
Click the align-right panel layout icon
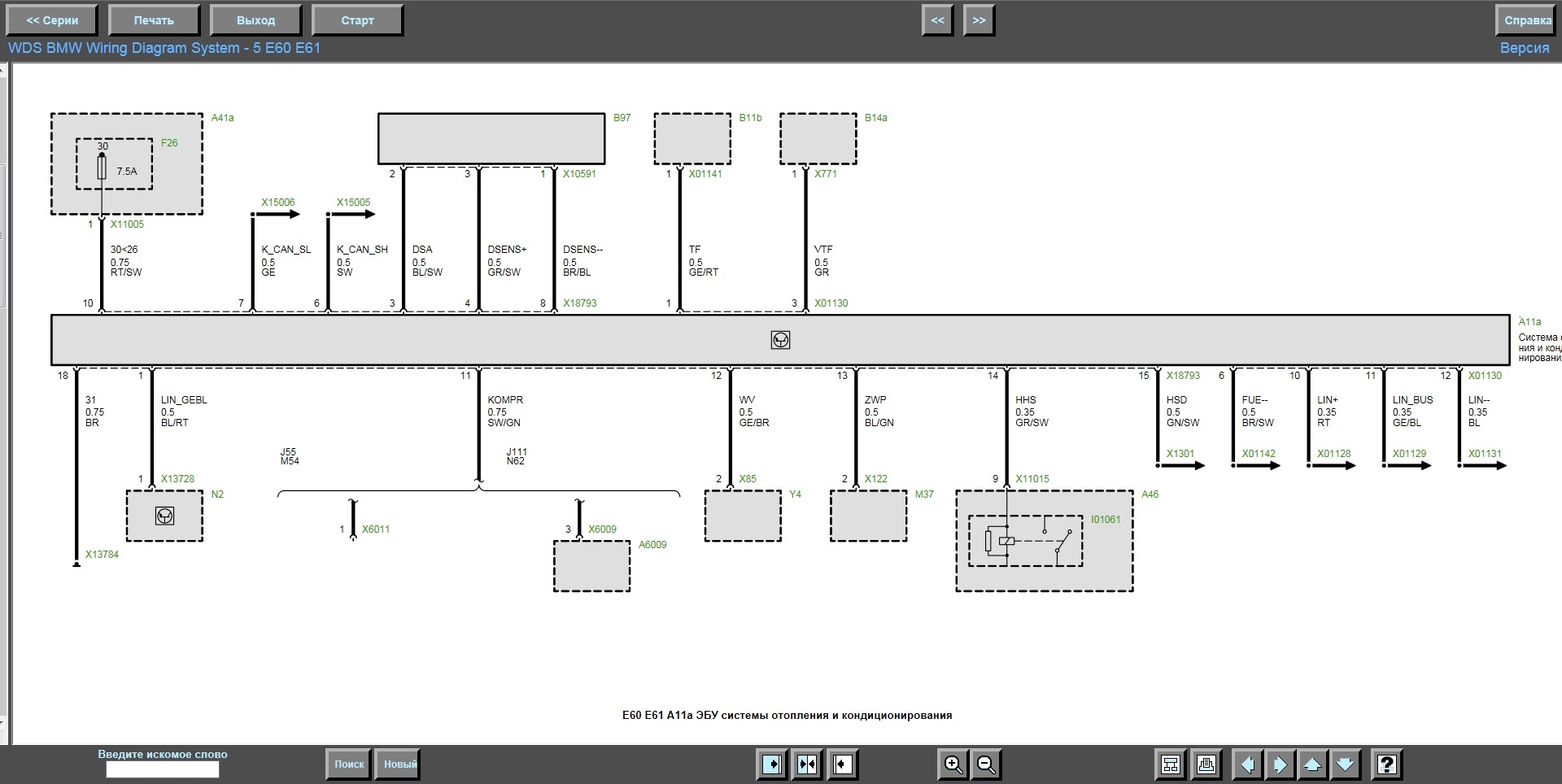[x=772, y=764]
